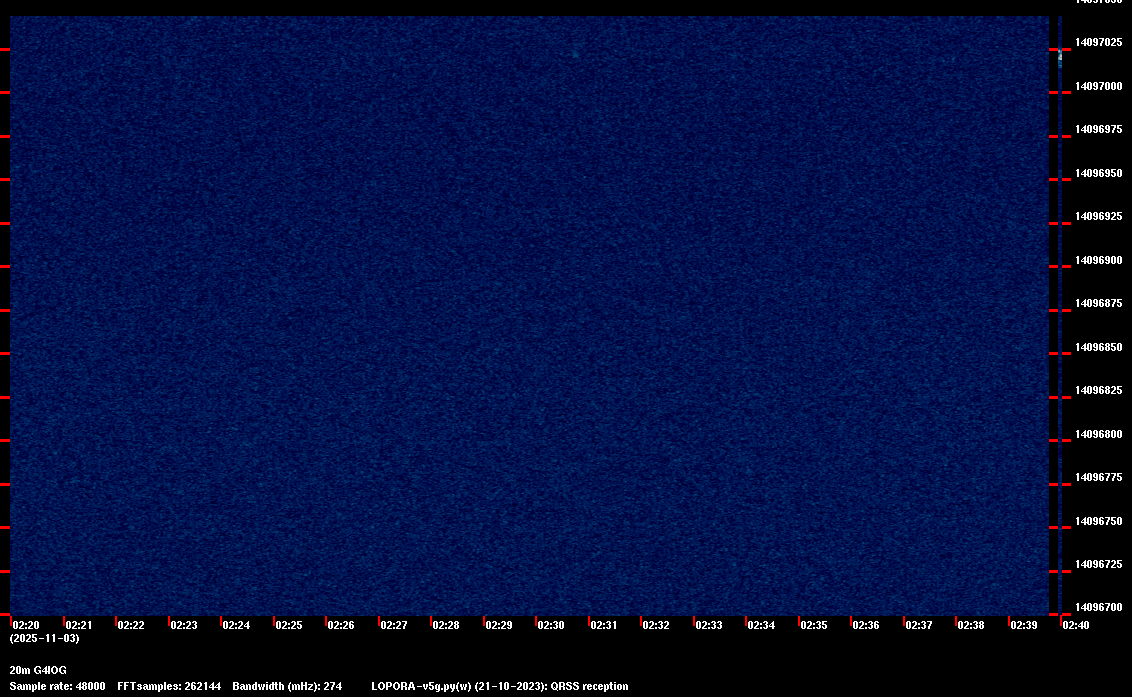Click the 14096800 frequency label
Screen dimensions: 1132x697
coord(1099,434)
